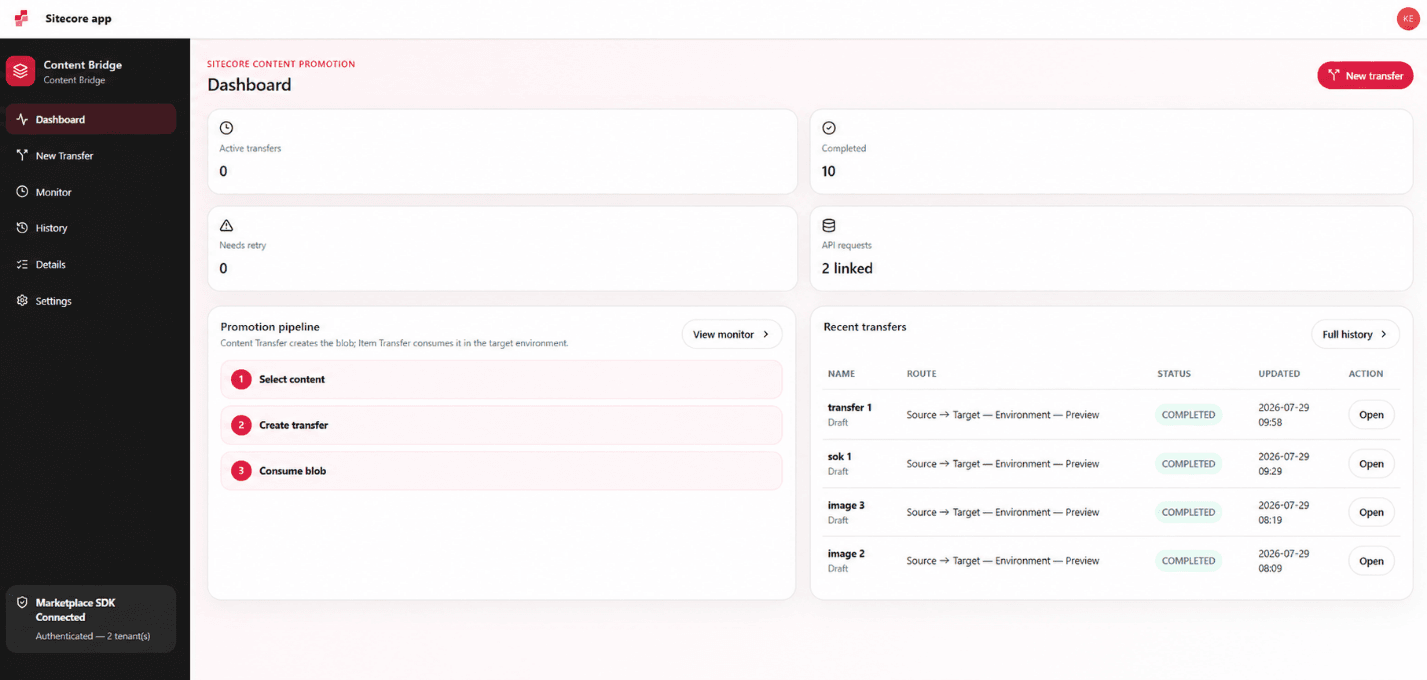Click the Sitecore logo icon in header
Viewport: 1427px width, 680px height.
21,18
